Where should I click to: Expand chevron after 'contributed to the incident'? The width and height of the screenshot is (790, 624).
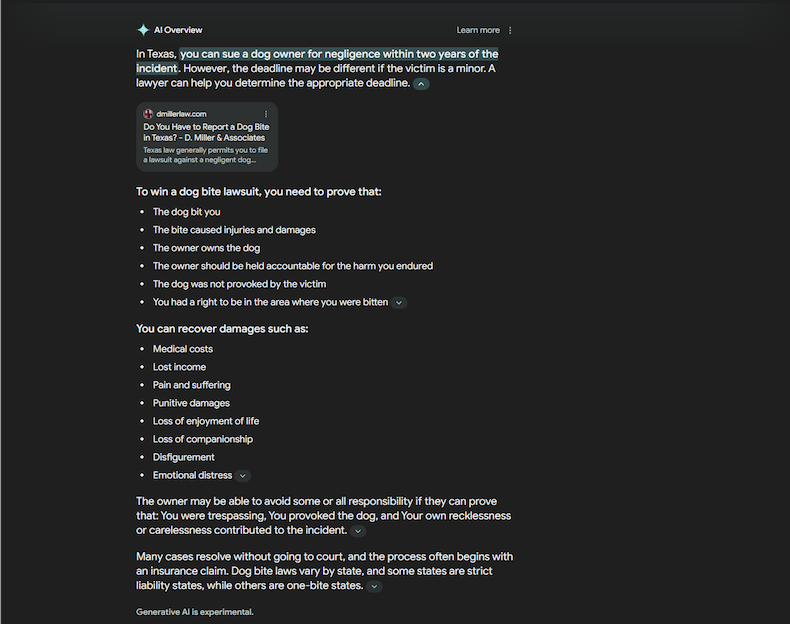[358, 531]
